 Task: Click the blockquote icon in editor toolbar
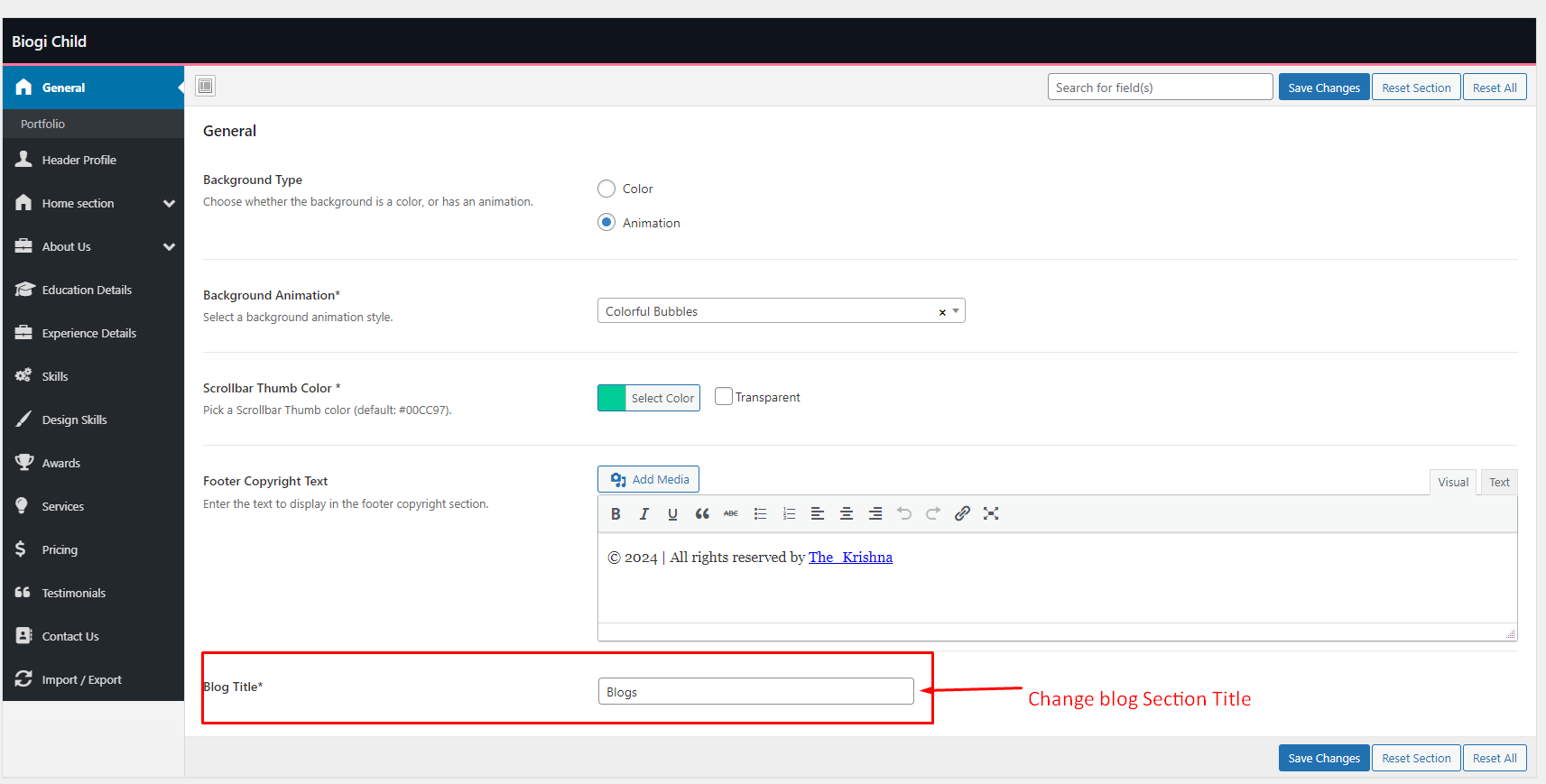tap(702, 513)
